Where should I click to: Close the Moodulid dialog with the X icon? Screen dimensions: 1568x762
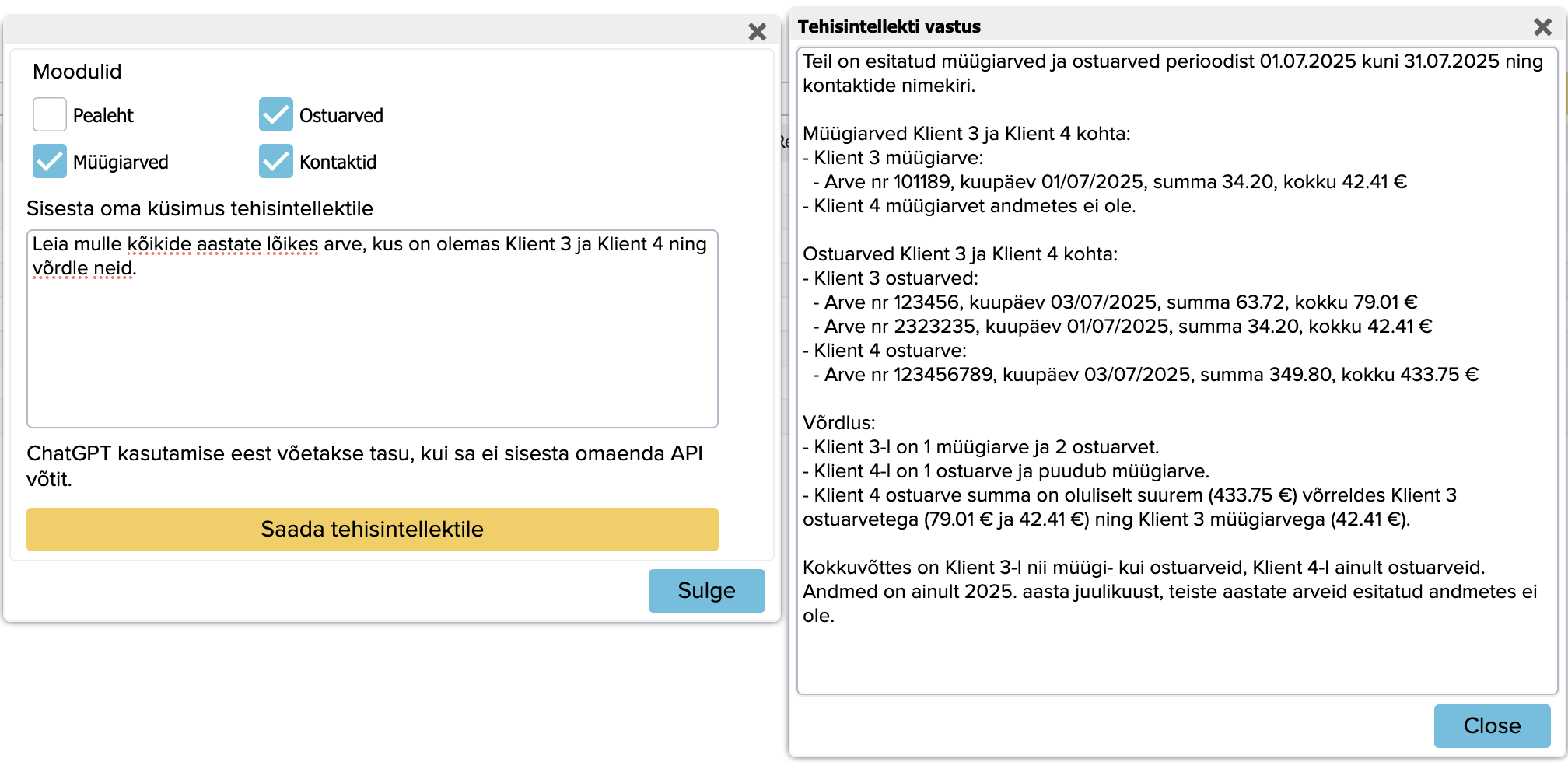click(757, 32)
